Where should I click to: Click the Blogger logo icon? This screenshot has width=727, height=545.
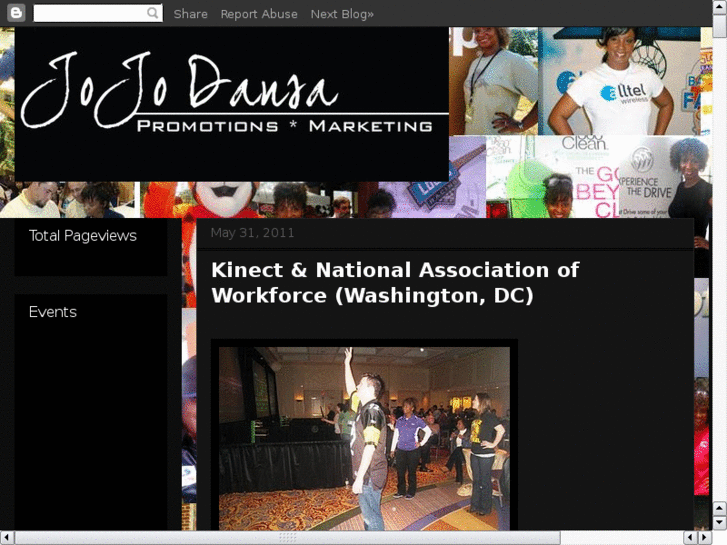point(16,13)
